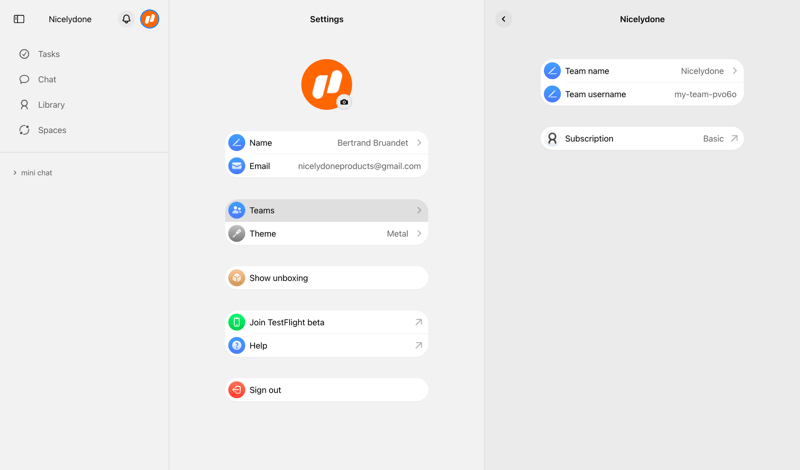Open the Help link
The height and width of the screenshot is (470, 800).
coord(327,345)
